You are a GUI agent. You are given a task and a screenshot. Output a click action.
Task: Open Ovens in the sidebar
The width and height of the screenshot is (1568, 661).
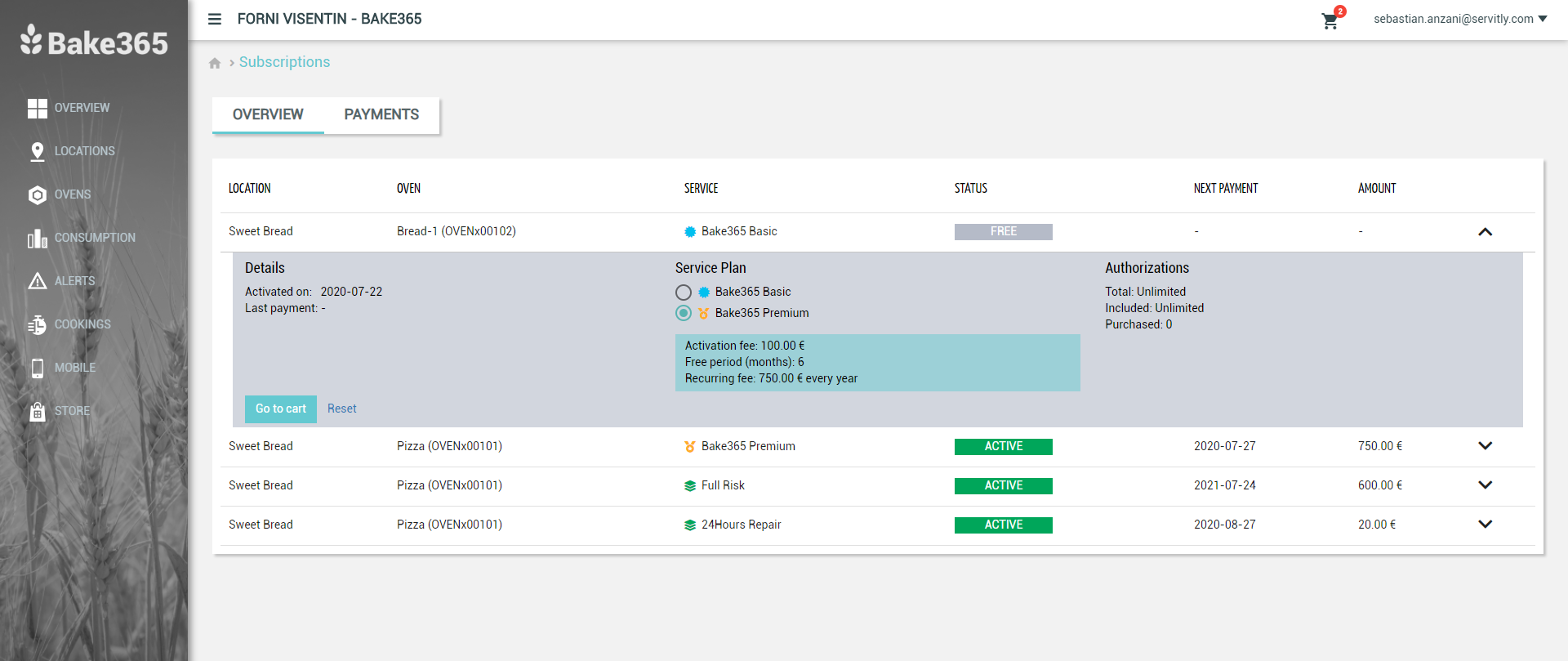coord(73,194)
